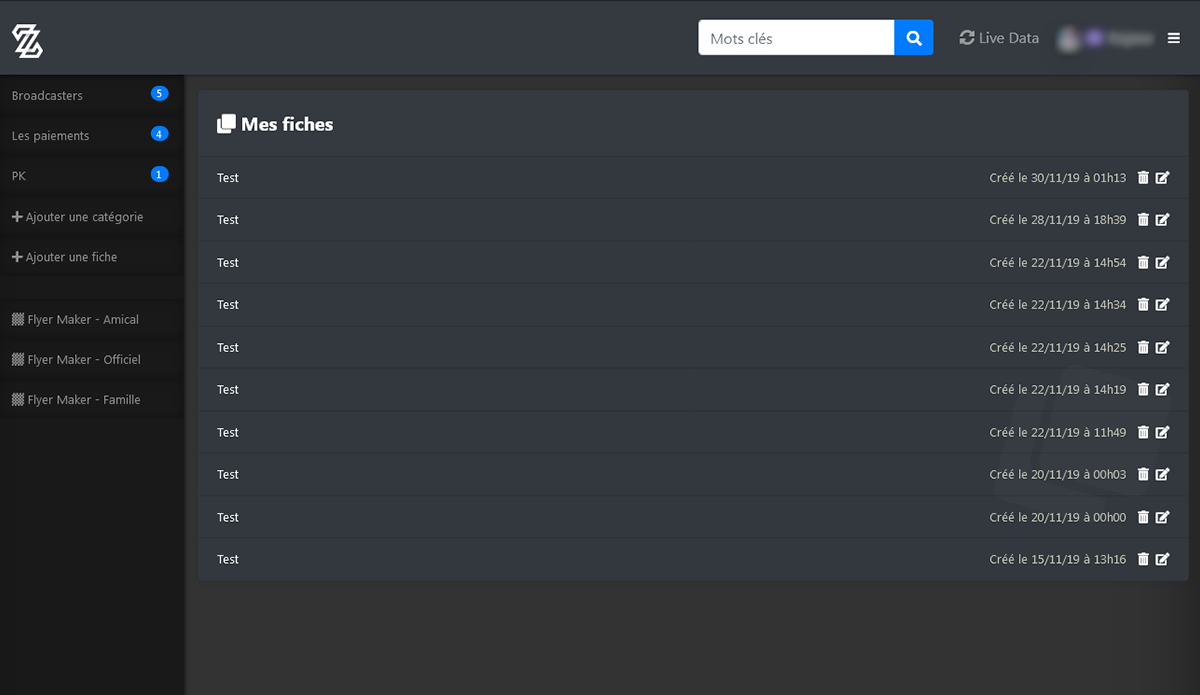Edit the fiche created 22/11/19 à 11h49
Screen dimensions: 1200x695
pos(1162,433)
